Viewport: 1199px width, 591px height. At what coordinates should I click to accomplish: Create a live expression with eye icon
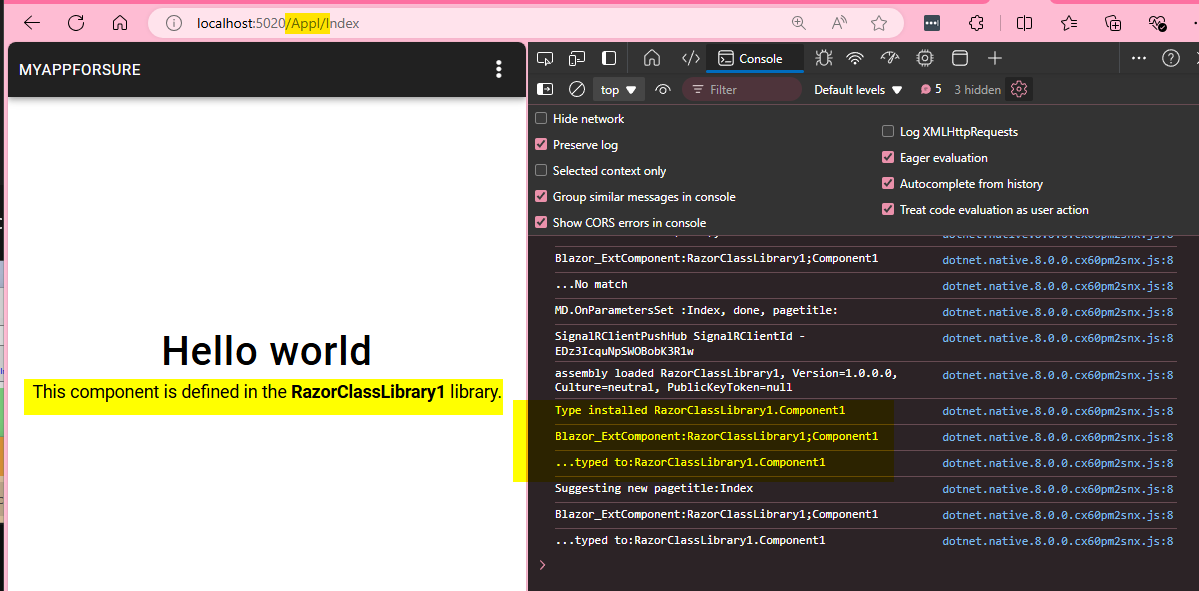[662, 90]
